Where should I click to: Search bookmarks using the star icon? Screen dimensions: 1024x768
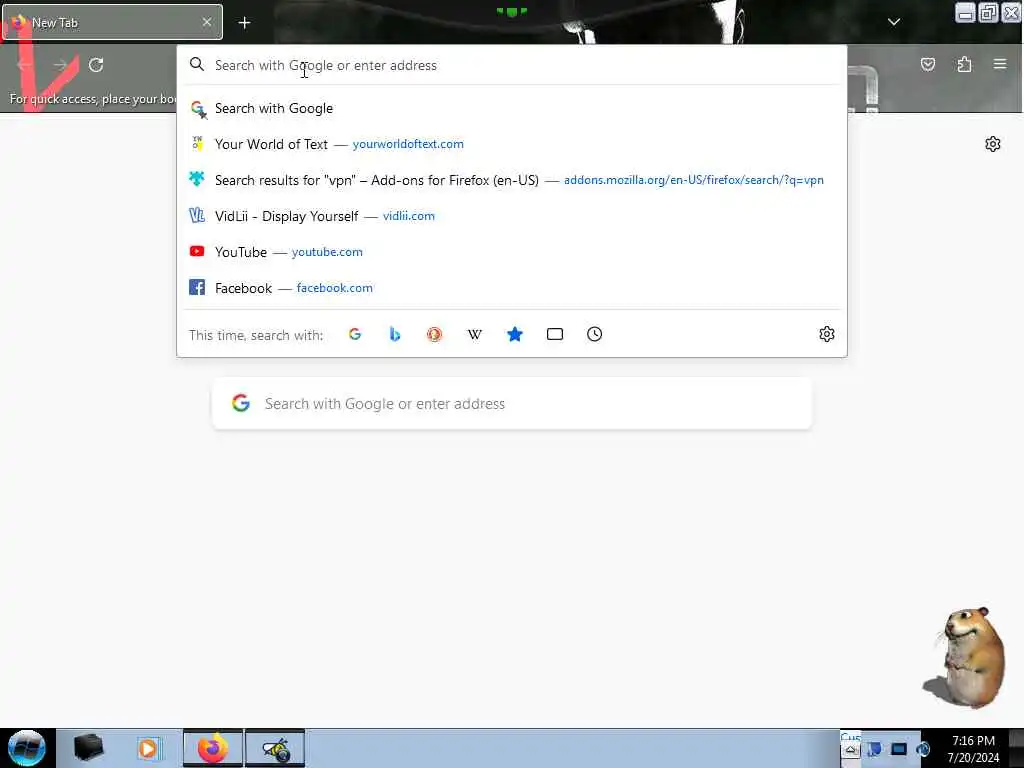(515, 334)
